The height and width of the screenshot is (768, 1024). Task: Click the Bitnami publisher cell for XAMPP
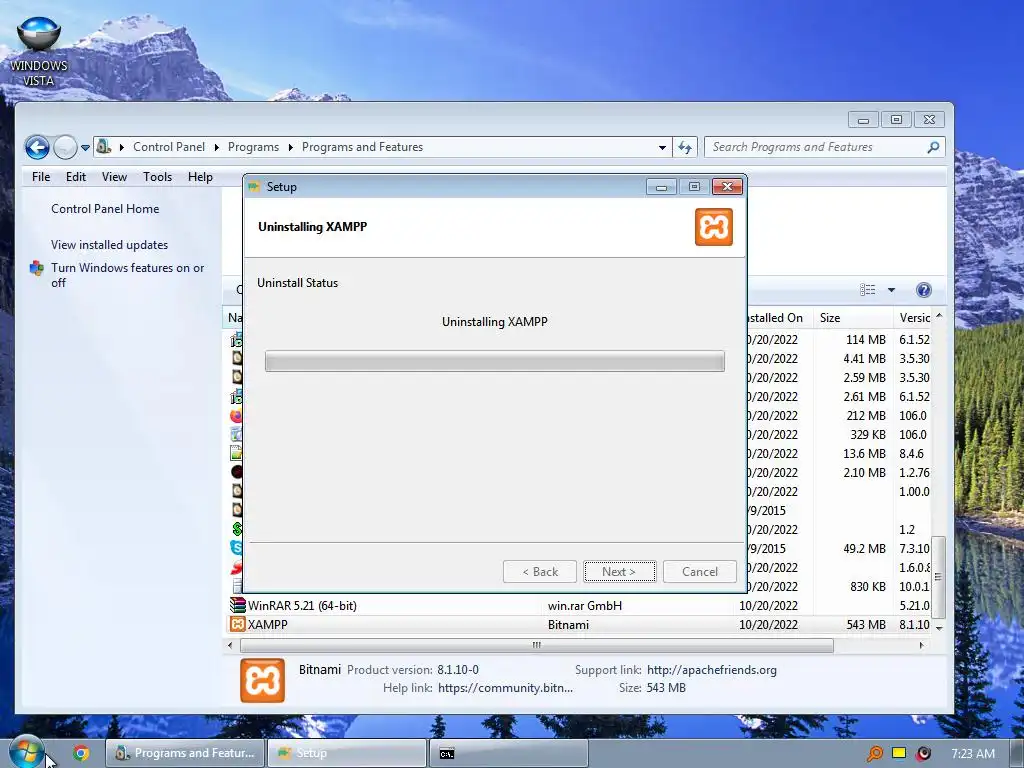pos(568,625)
